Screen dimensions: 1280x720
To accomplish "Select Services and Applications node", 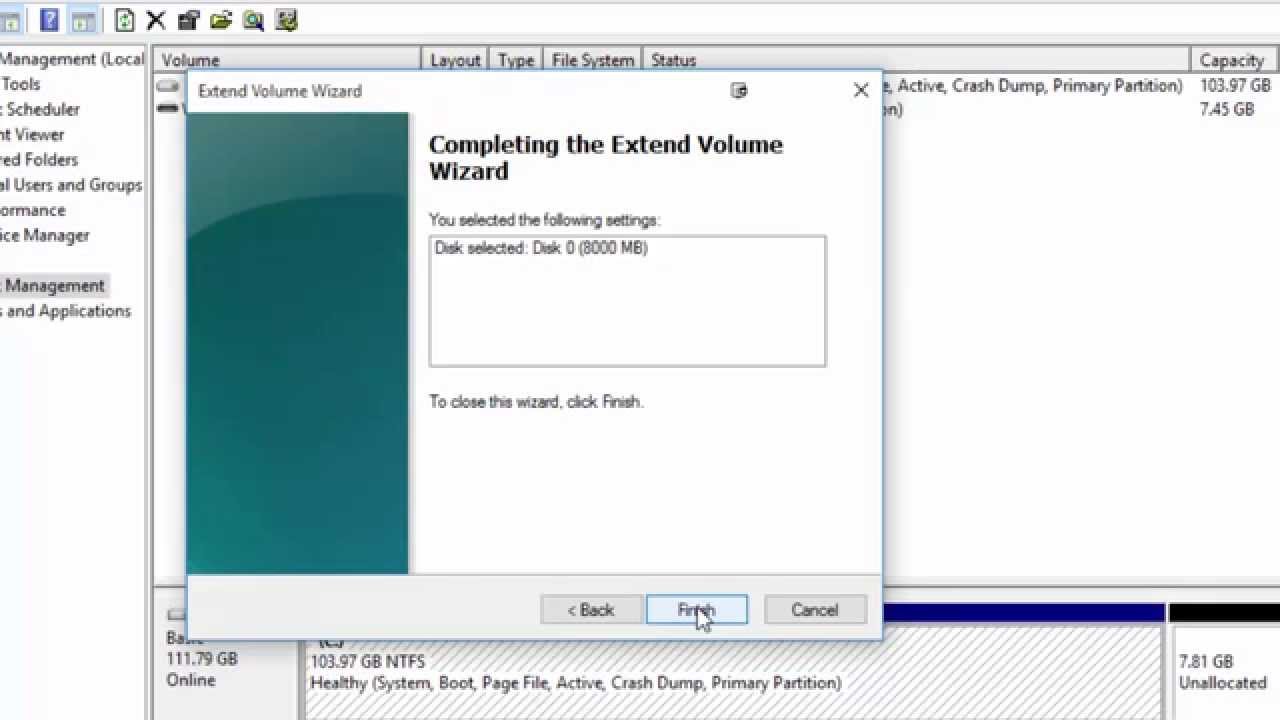I will coord(65,310).
